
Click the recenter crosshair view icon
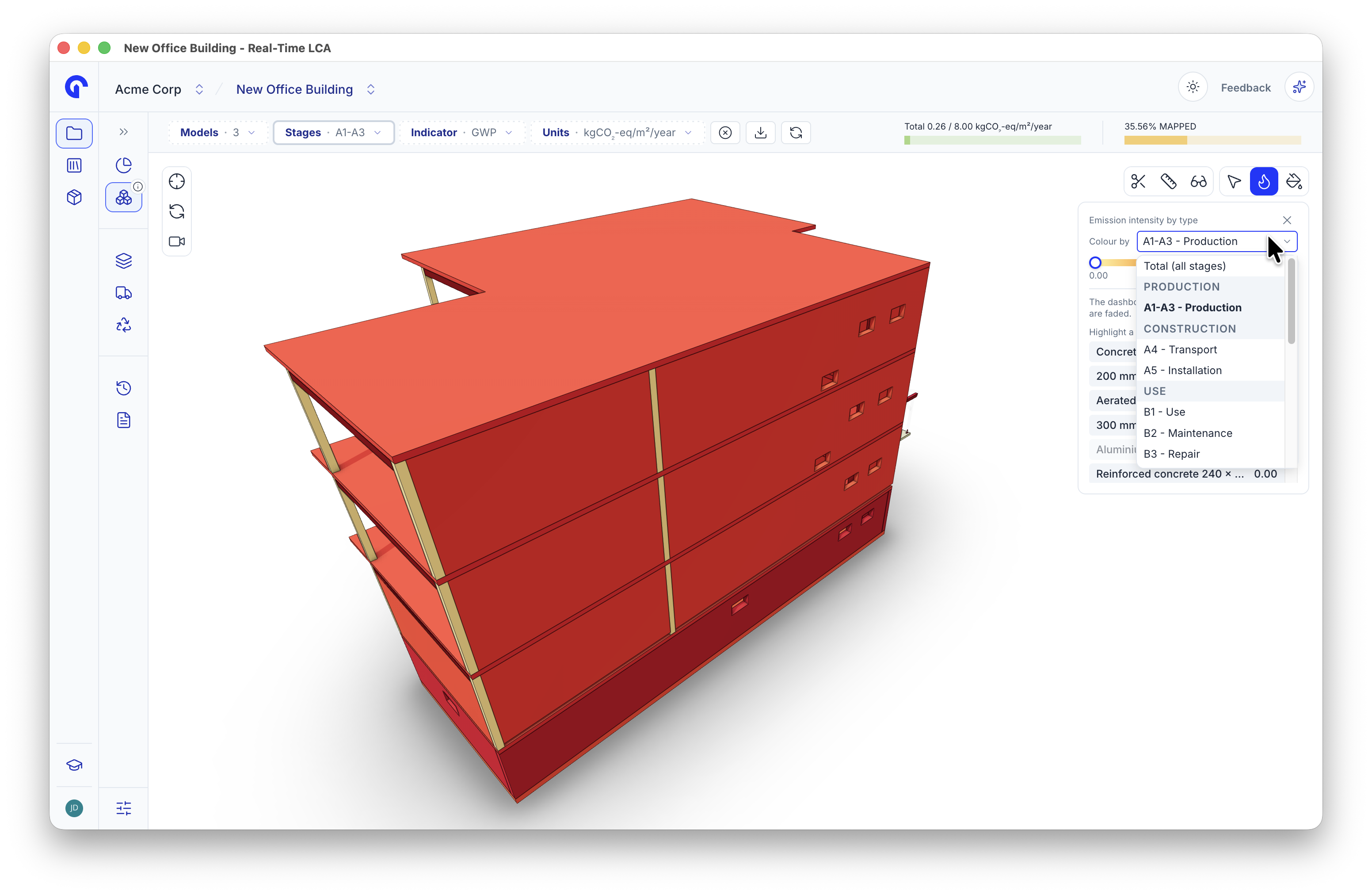[177, 182]
